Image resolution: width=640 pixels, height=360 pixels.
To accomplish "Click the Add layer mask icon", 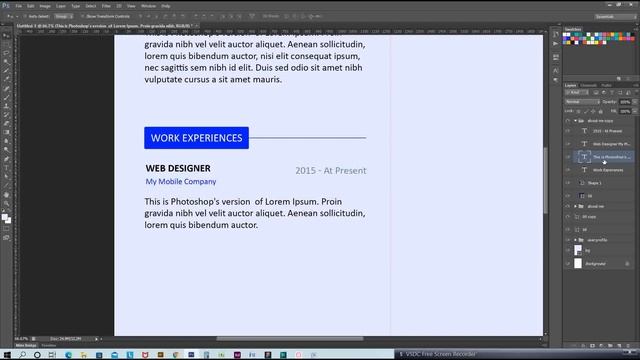I will pyautogui.click(x=593, y=346).
